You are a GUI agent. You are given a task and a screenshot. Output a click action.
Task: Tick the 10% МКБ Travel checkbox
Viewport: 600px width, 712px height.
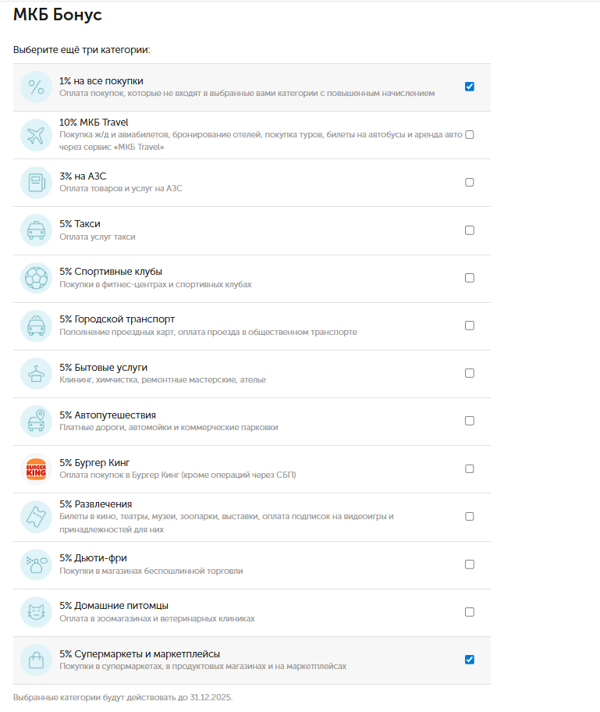click(x=469, y=135)
